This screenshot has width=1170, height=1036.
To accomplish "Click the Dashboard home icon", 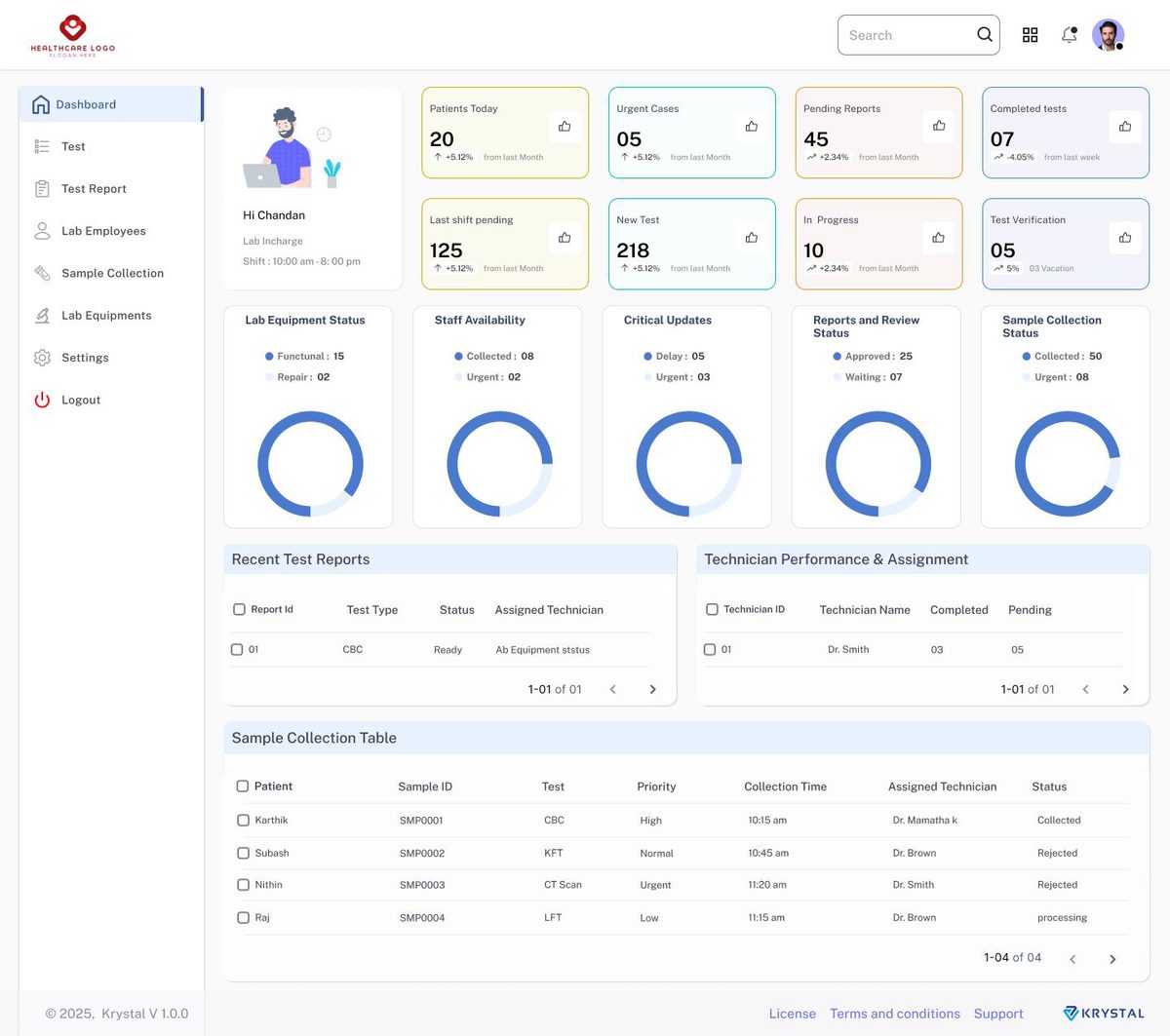I will [41, 104].
